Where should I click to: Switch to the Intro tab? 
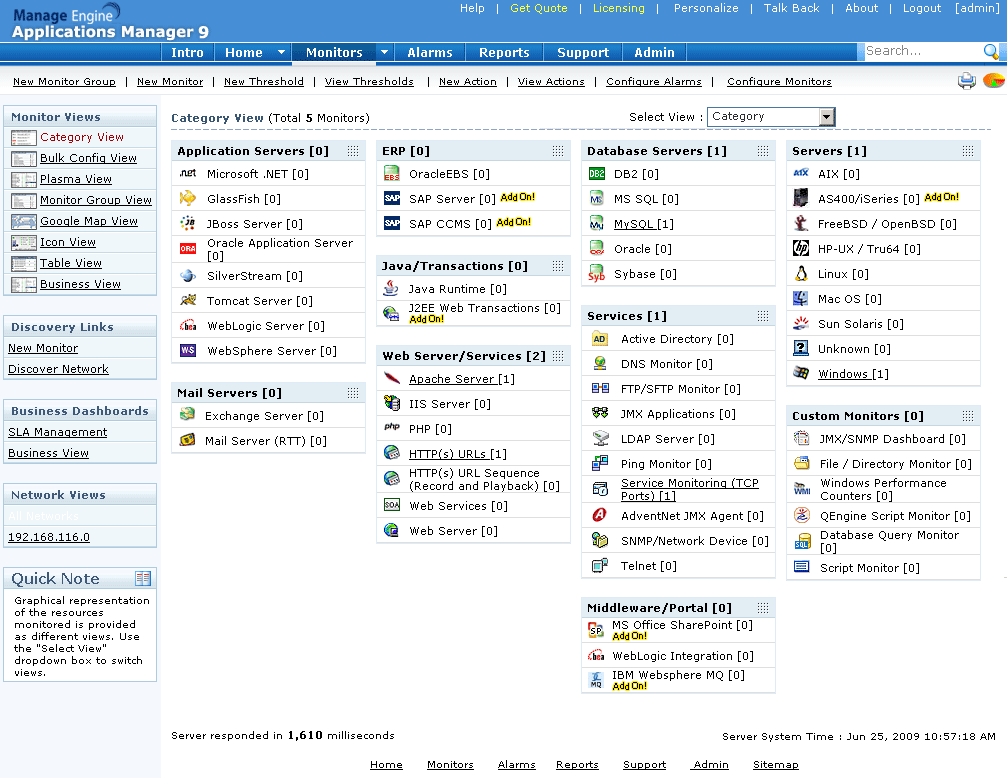click(188, 53)
